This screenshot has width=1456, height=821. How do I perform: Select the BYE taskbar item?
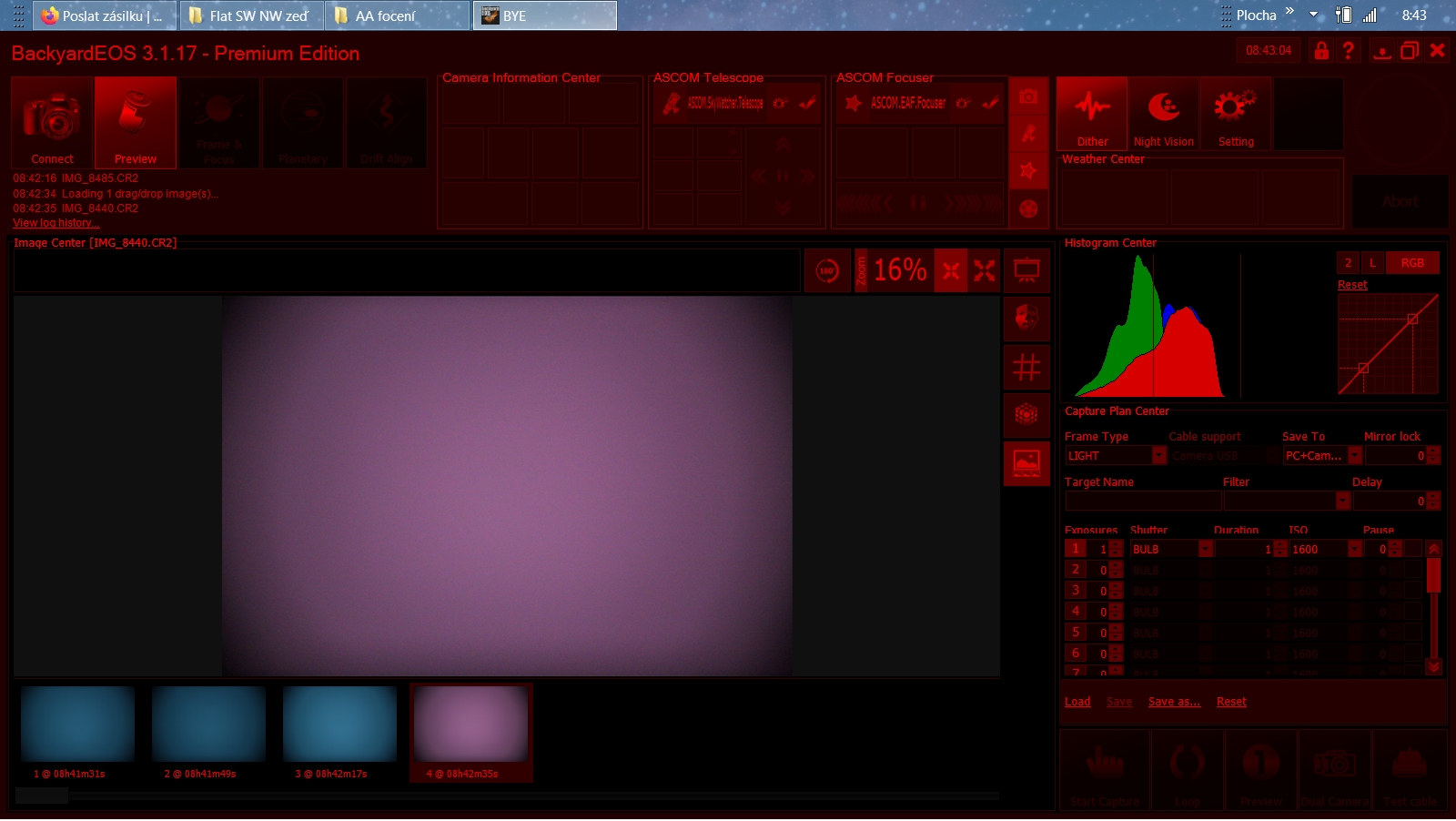pyautogui.click(x=544, y=15)
